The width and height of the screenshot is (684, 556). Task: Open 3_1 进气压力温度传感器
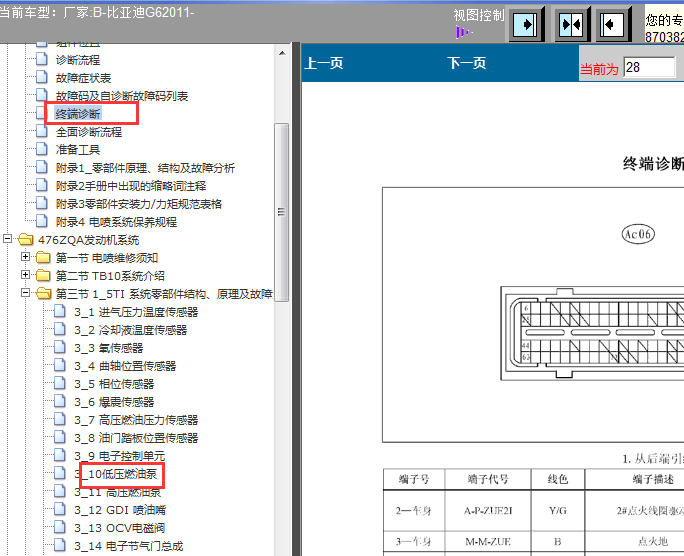coord(136,312)
